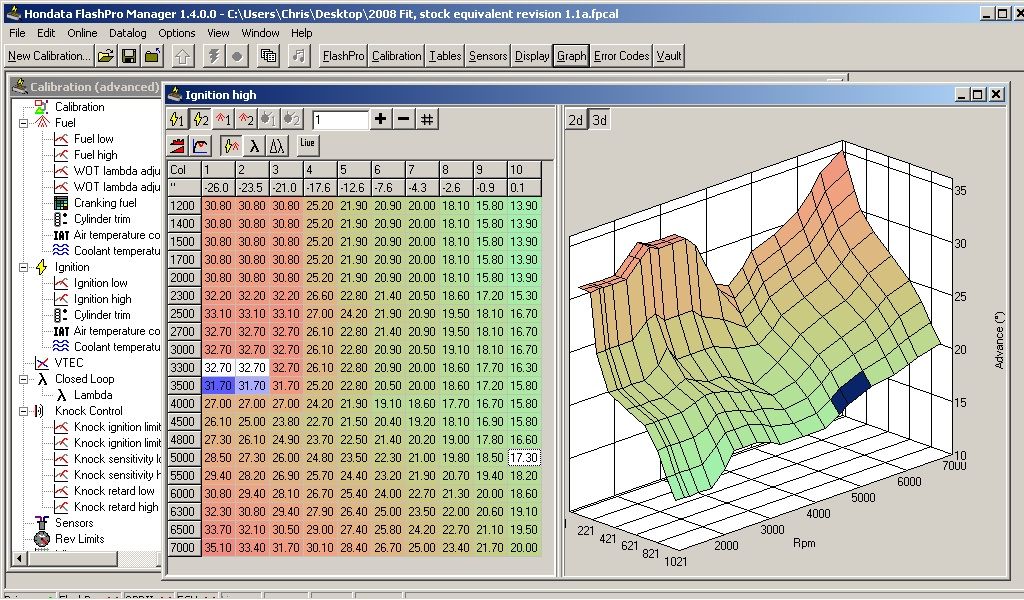Viewport: 1024px width, 600px height.
Task: Select Cranking fuel table icon
Action: click(x=61, y=203)
